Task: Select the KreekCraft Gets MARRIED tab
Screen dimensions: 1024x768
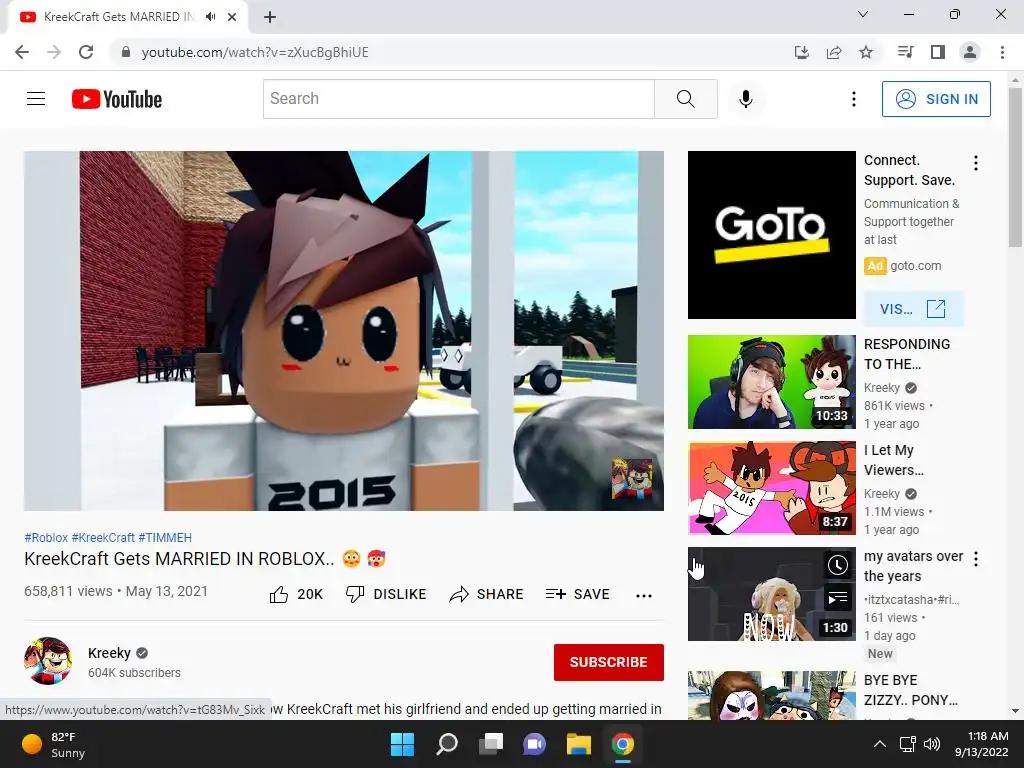Action: click(128, 17)
